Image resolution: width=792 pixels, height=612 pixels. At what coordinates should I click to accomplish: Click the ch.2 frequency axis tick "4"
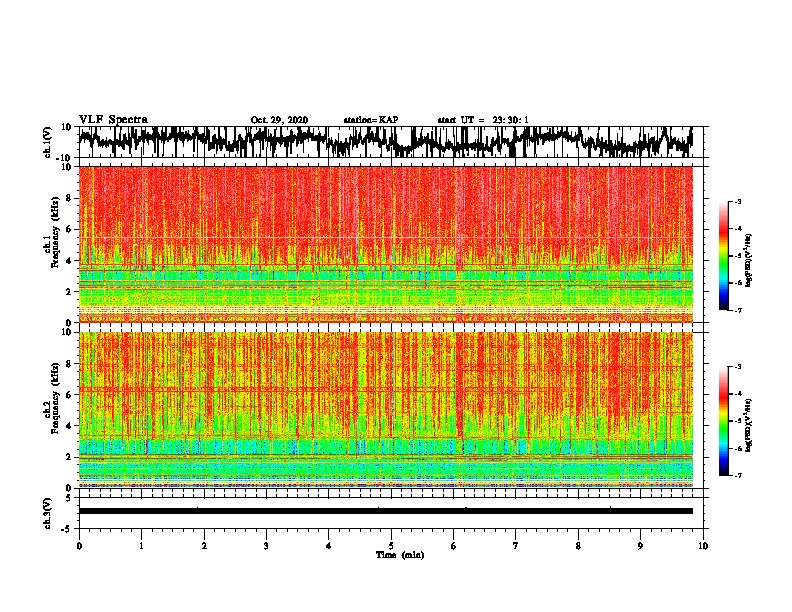pyautogui.click(x=69, y=426)
